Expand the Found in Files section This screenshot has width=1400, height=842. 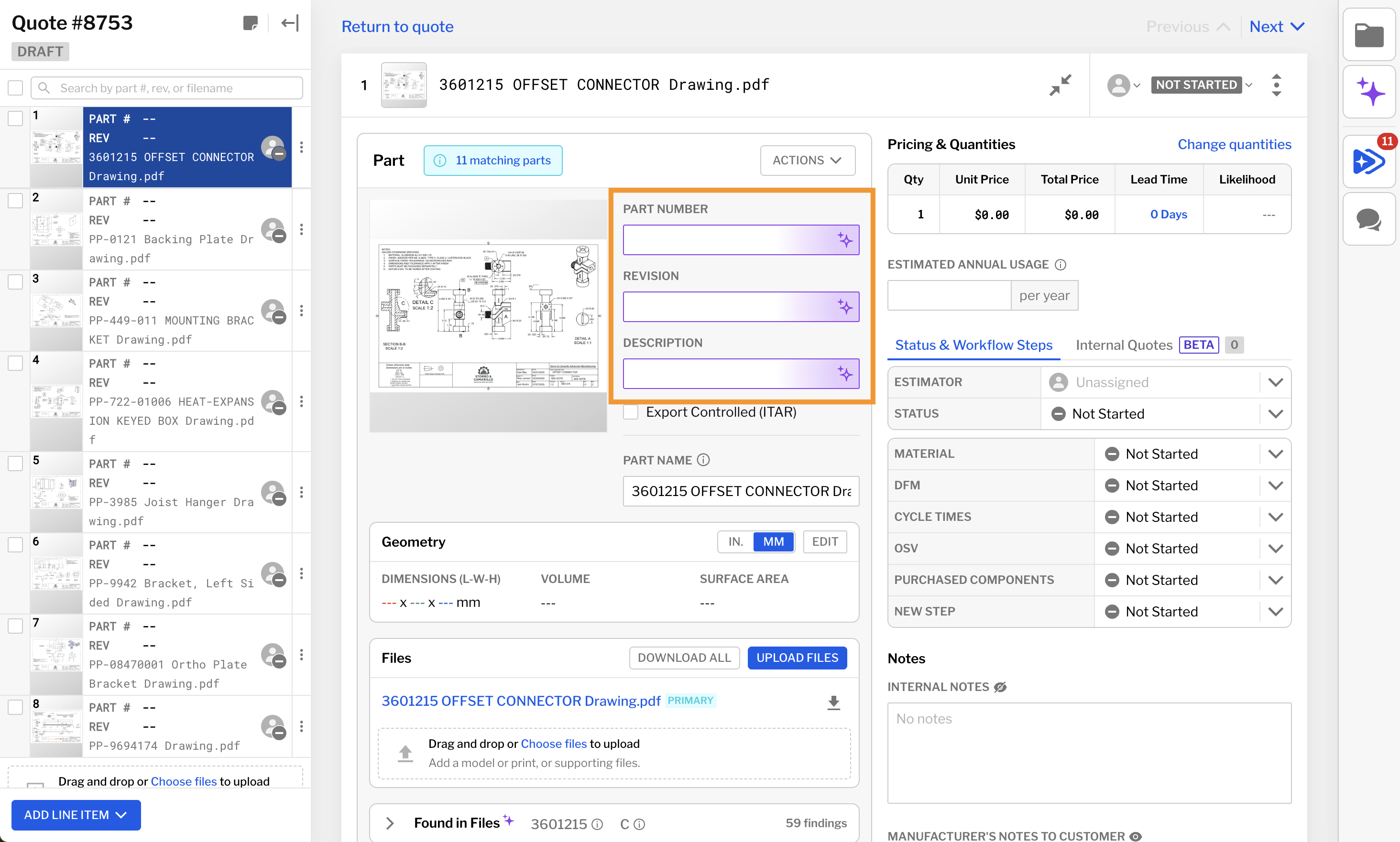(390, 823)
